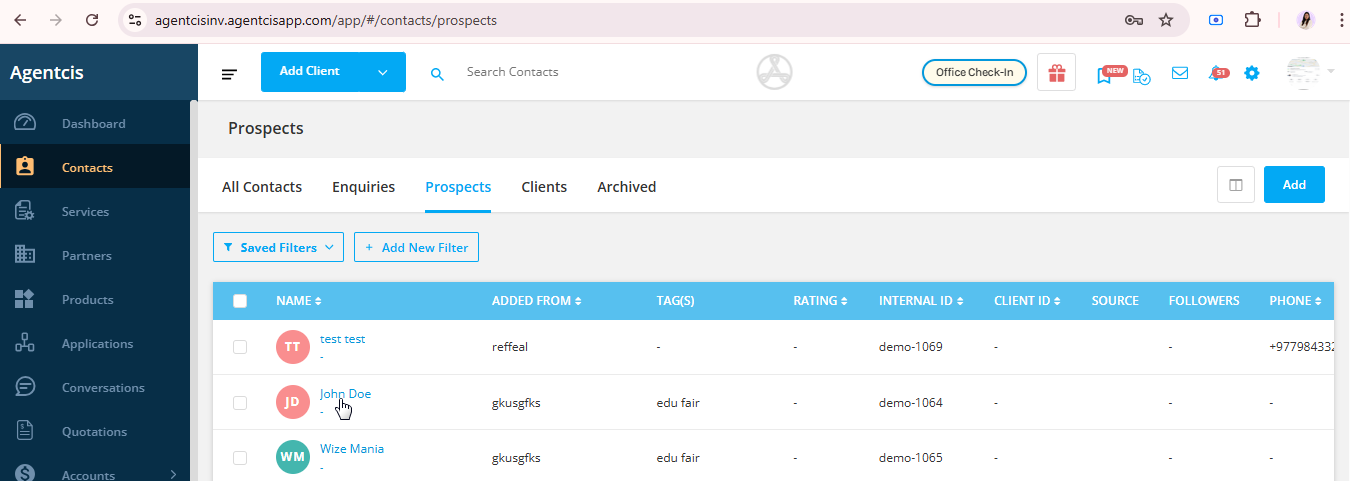This screenshot has height=481, width=1350.
Task: Tick the checkbox for Wize Mania
Action: point(240,458)
